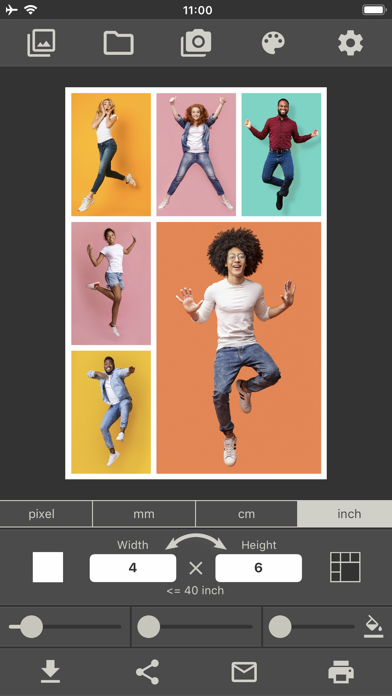Tap the paint bucket fill icon
This screenshot has height=696, width=392.
click(x=373, y=626)
